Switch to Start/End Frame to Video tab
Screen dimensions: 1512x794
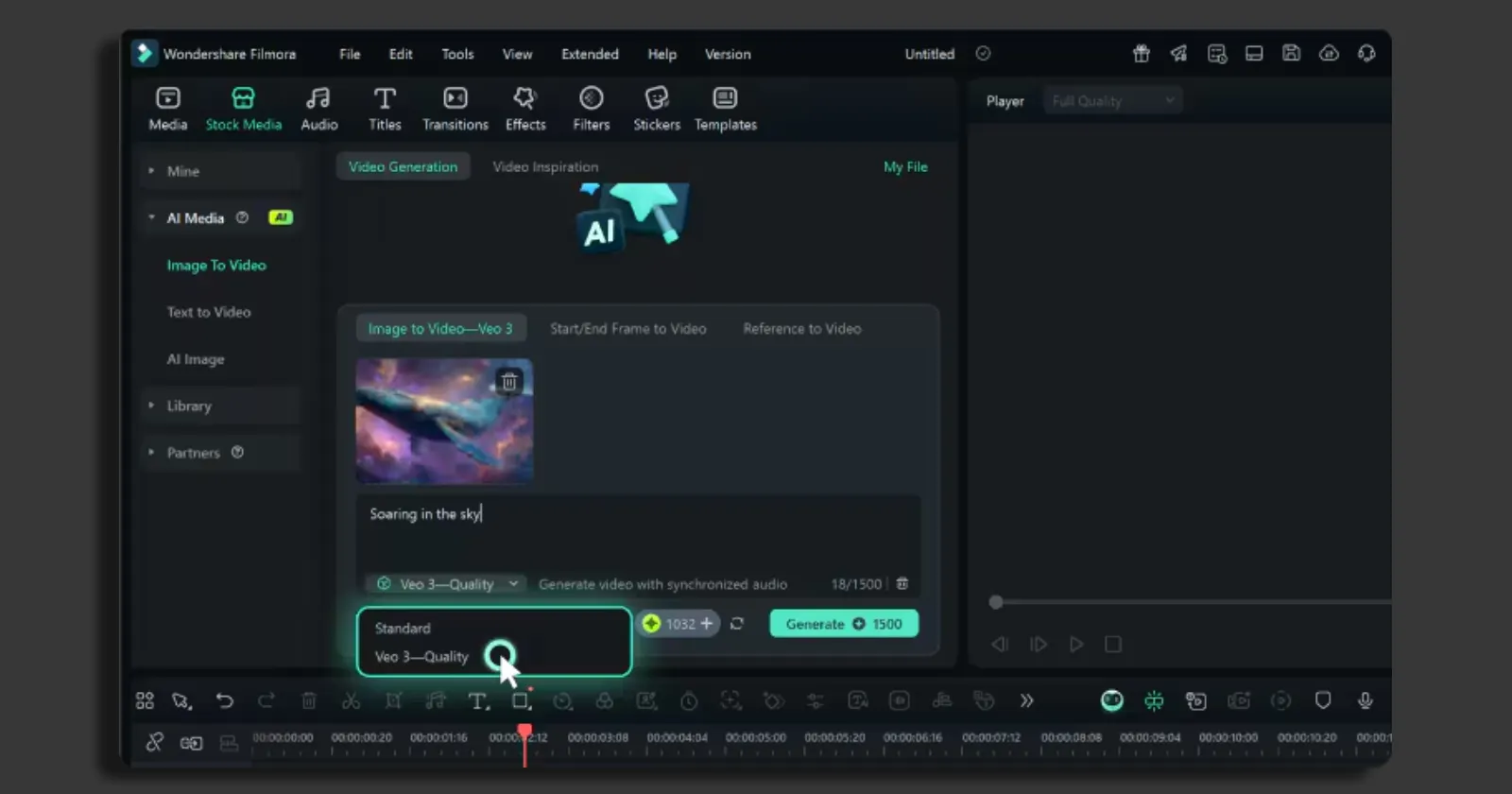click(x=627, y=329)
